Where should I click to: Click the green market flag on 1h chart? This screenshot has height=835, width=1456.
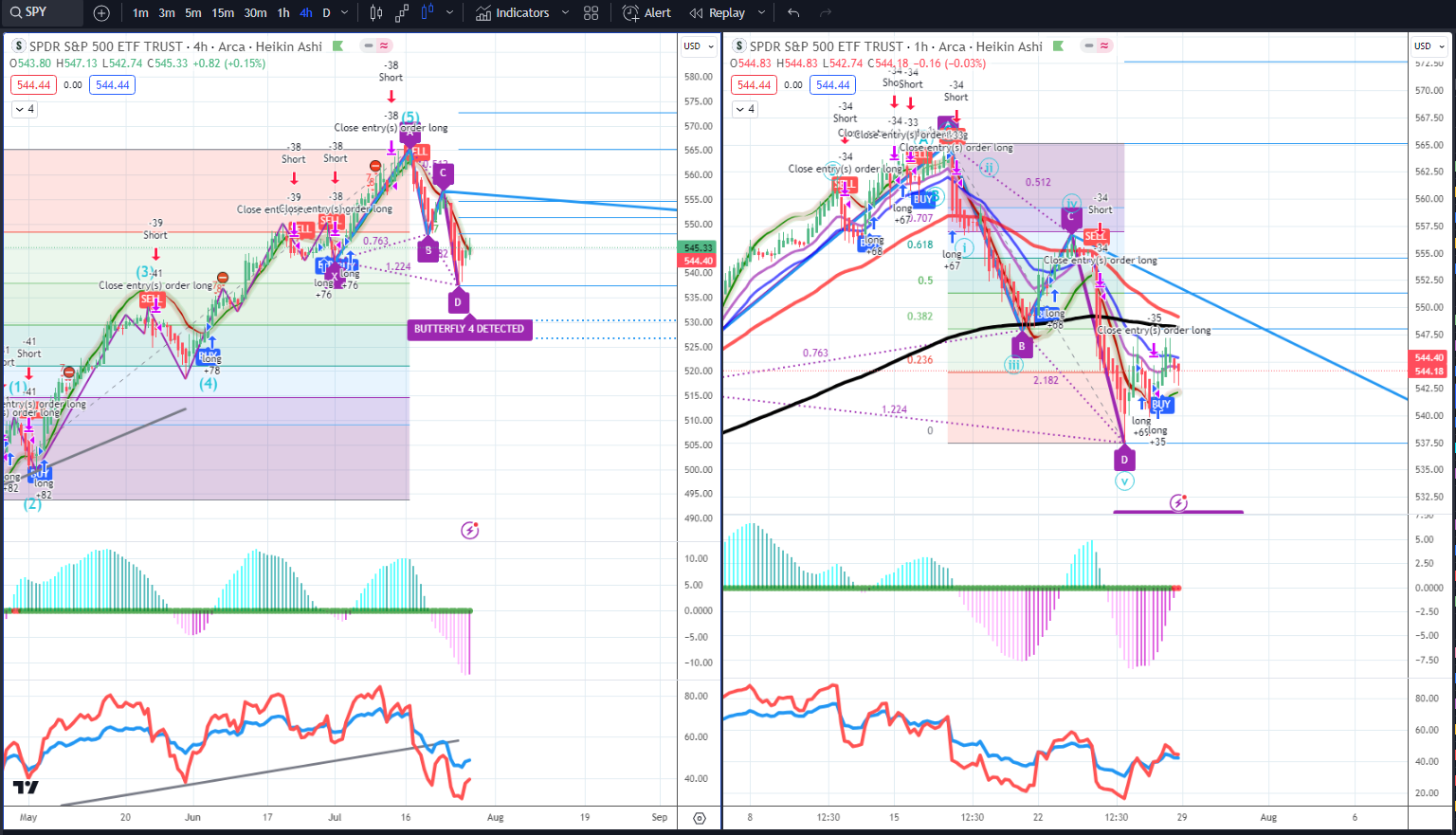click(x=1058, y=45)
